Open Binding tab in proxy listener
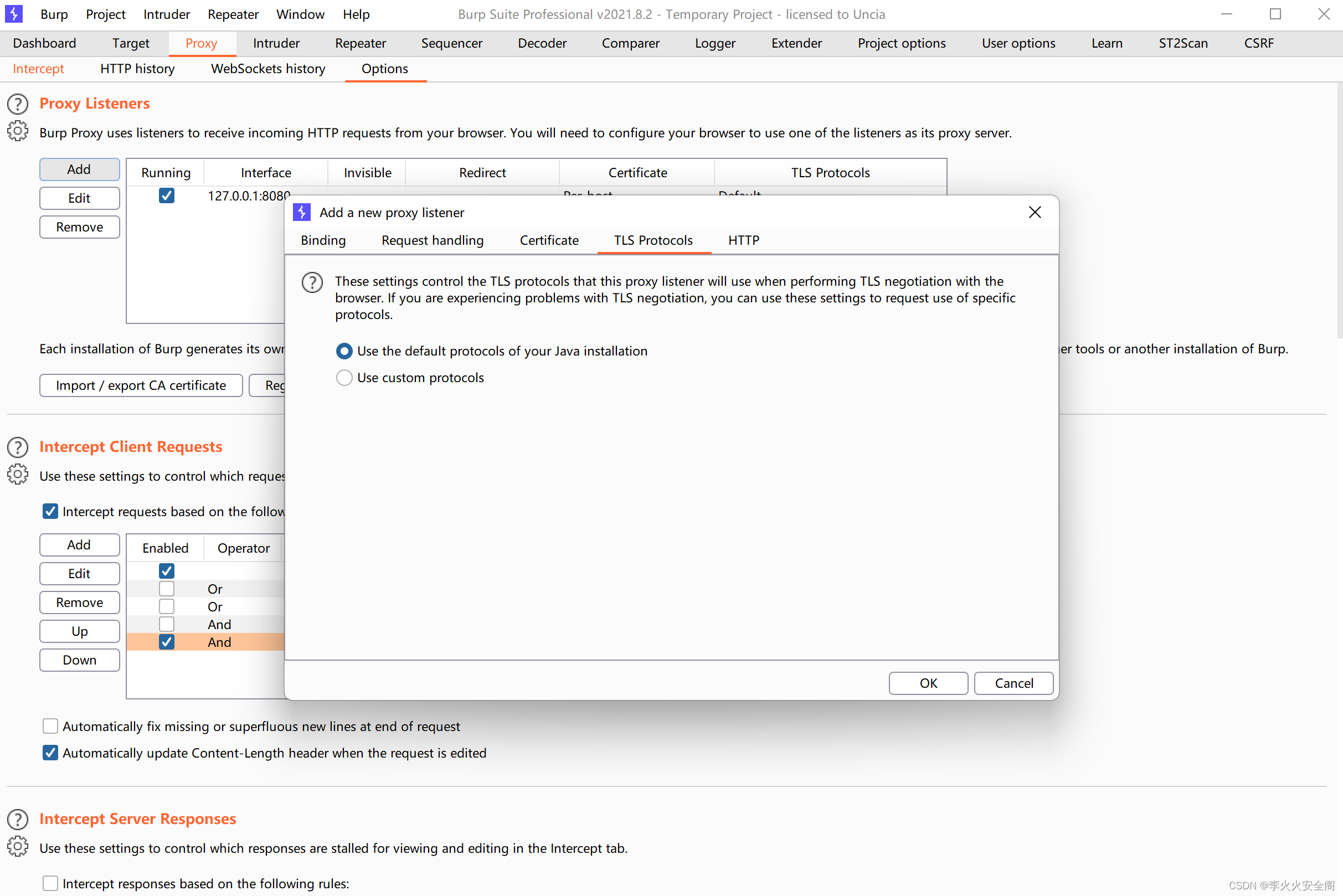This screenshot has width=1343, height=896. (x=323, y=240)
